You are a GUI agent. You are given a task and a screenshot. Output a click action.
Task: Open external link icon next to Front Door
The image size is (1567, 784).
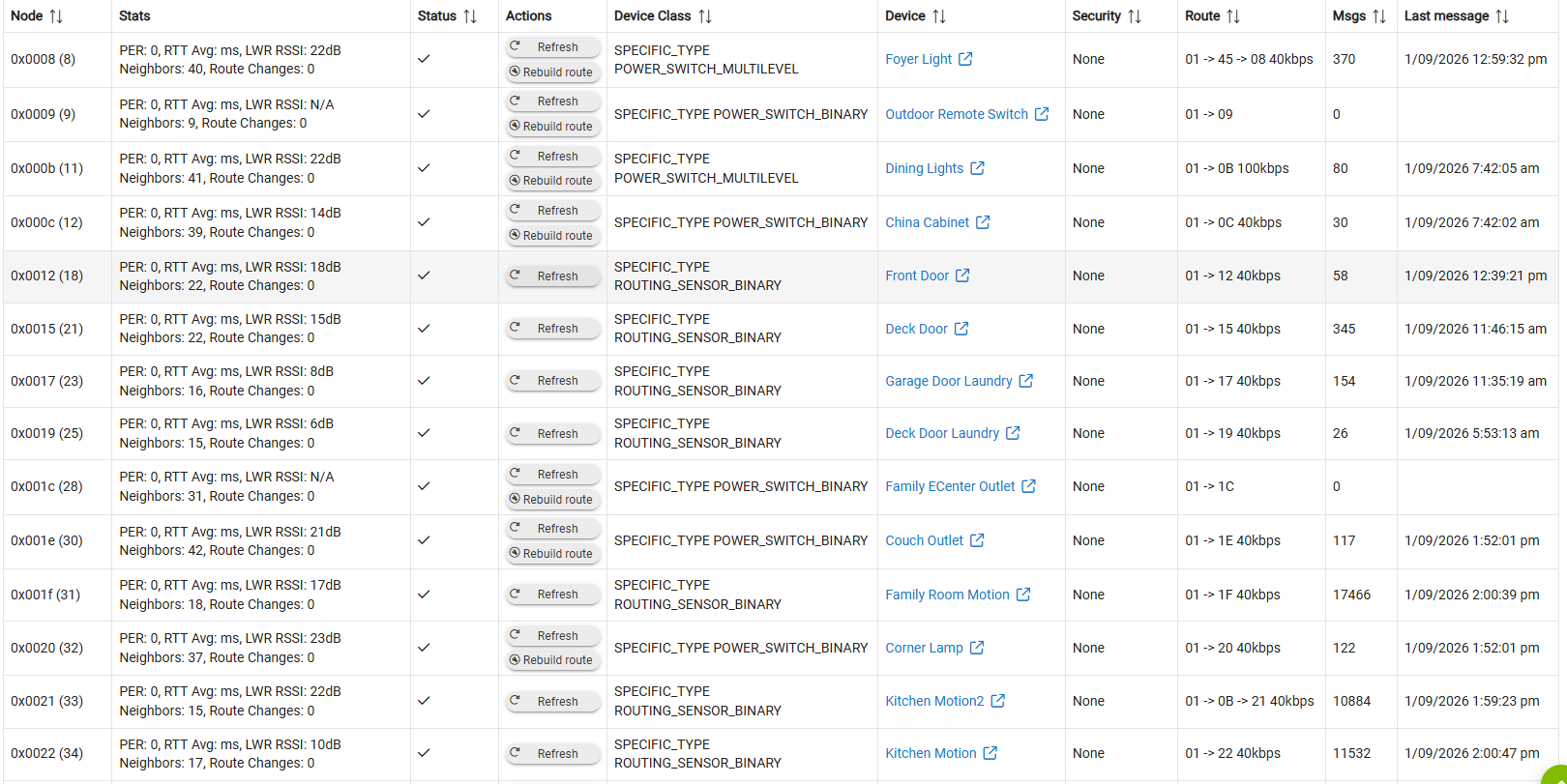[962, 276]
